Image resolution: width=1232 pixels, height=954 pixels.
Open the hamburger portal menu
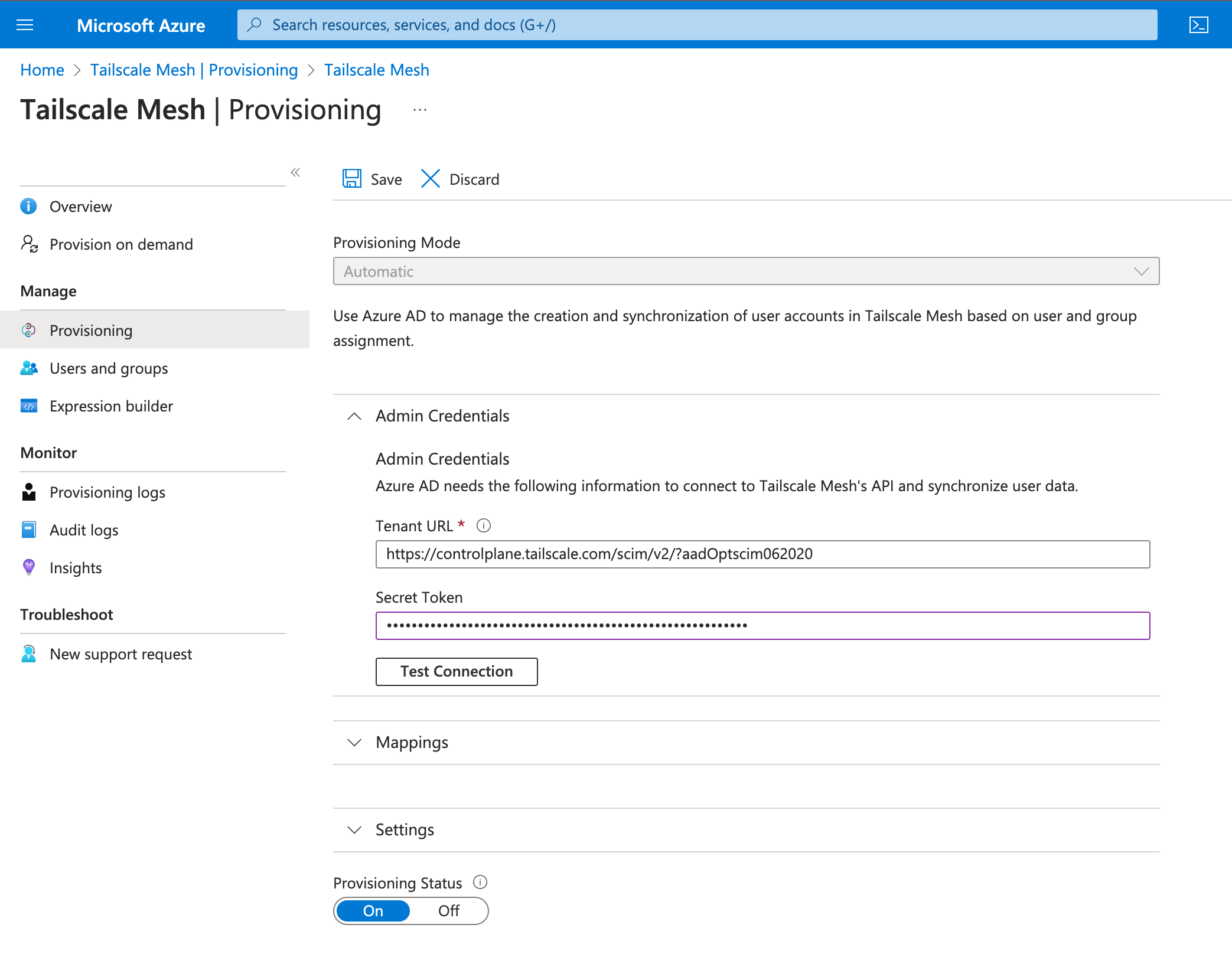point(25,25)
